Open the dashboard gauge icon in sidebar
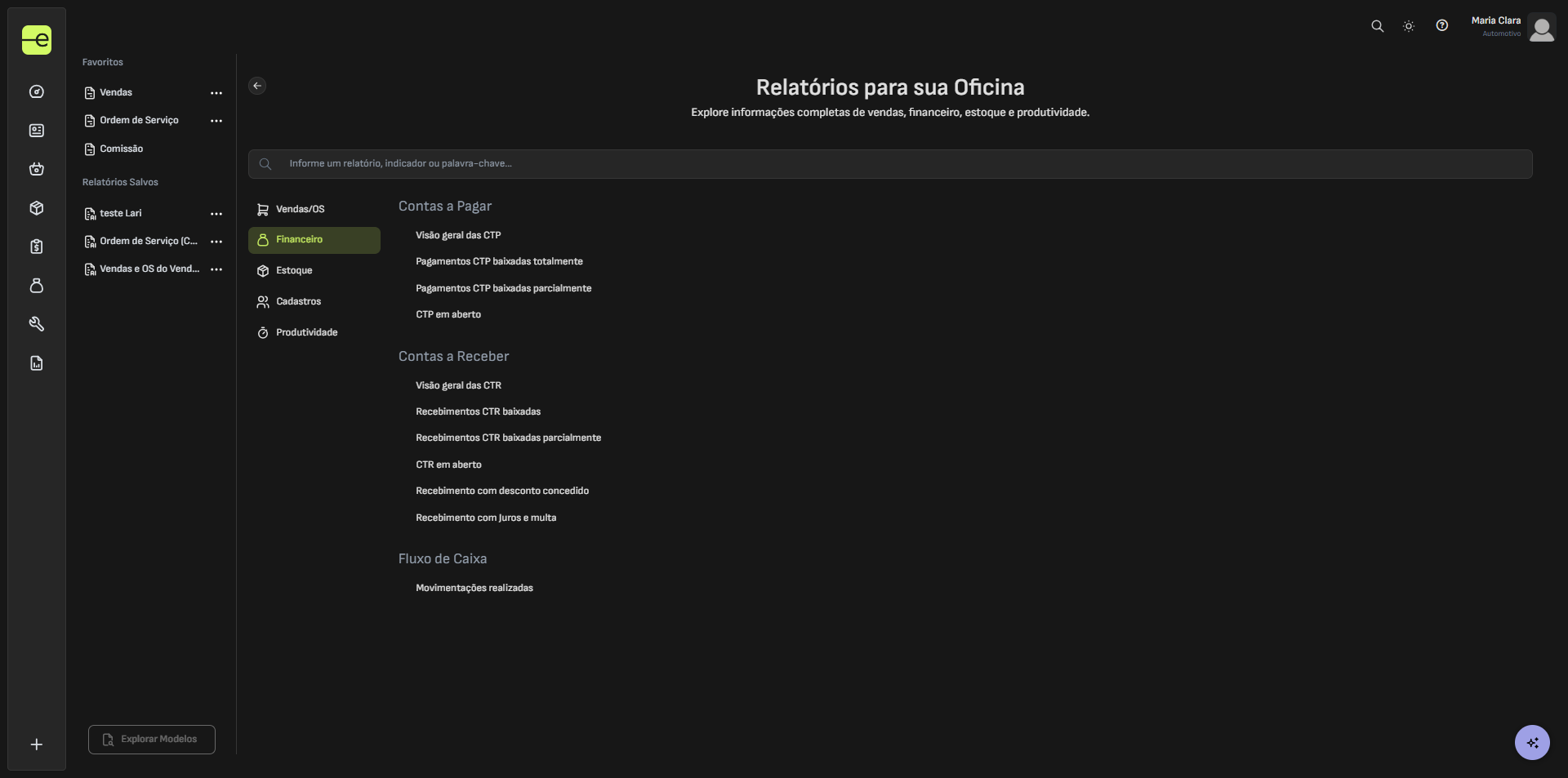This screenshot has width=1568, height=778. pos(37,91)
